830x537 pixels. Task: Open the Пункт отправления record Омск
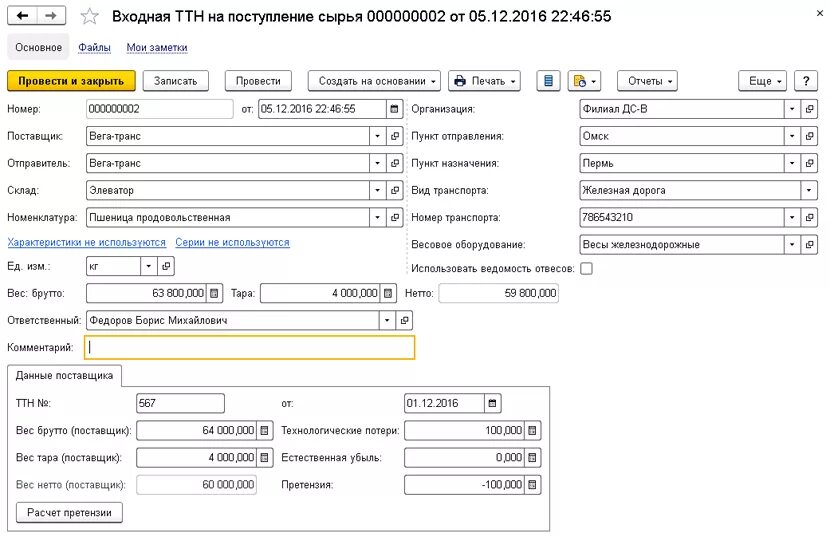pos(809,136)
